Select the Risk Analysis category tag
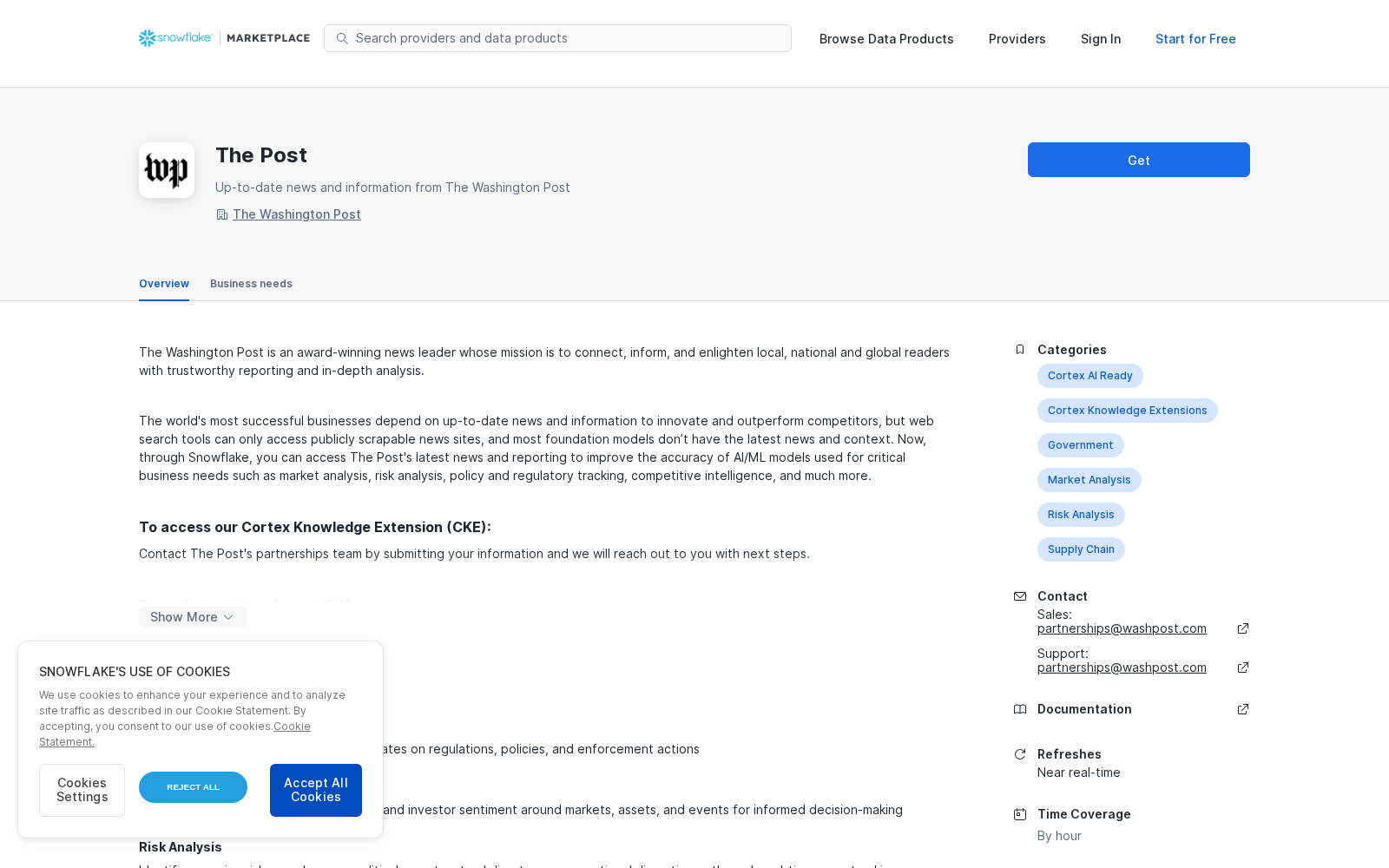Viewport: 1389px width, 868px height. (1081, 515)
